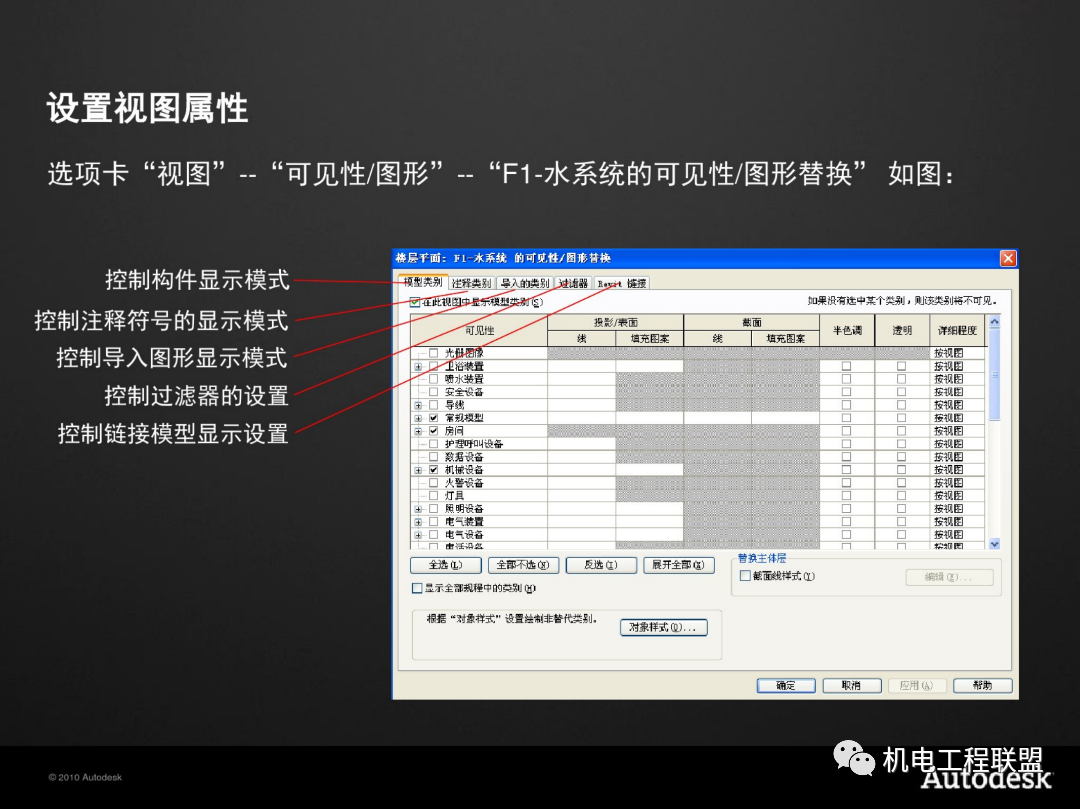The image size is (1080, 809).
Task: Expand the 导线 category
Action: click(x=418, y=406)
